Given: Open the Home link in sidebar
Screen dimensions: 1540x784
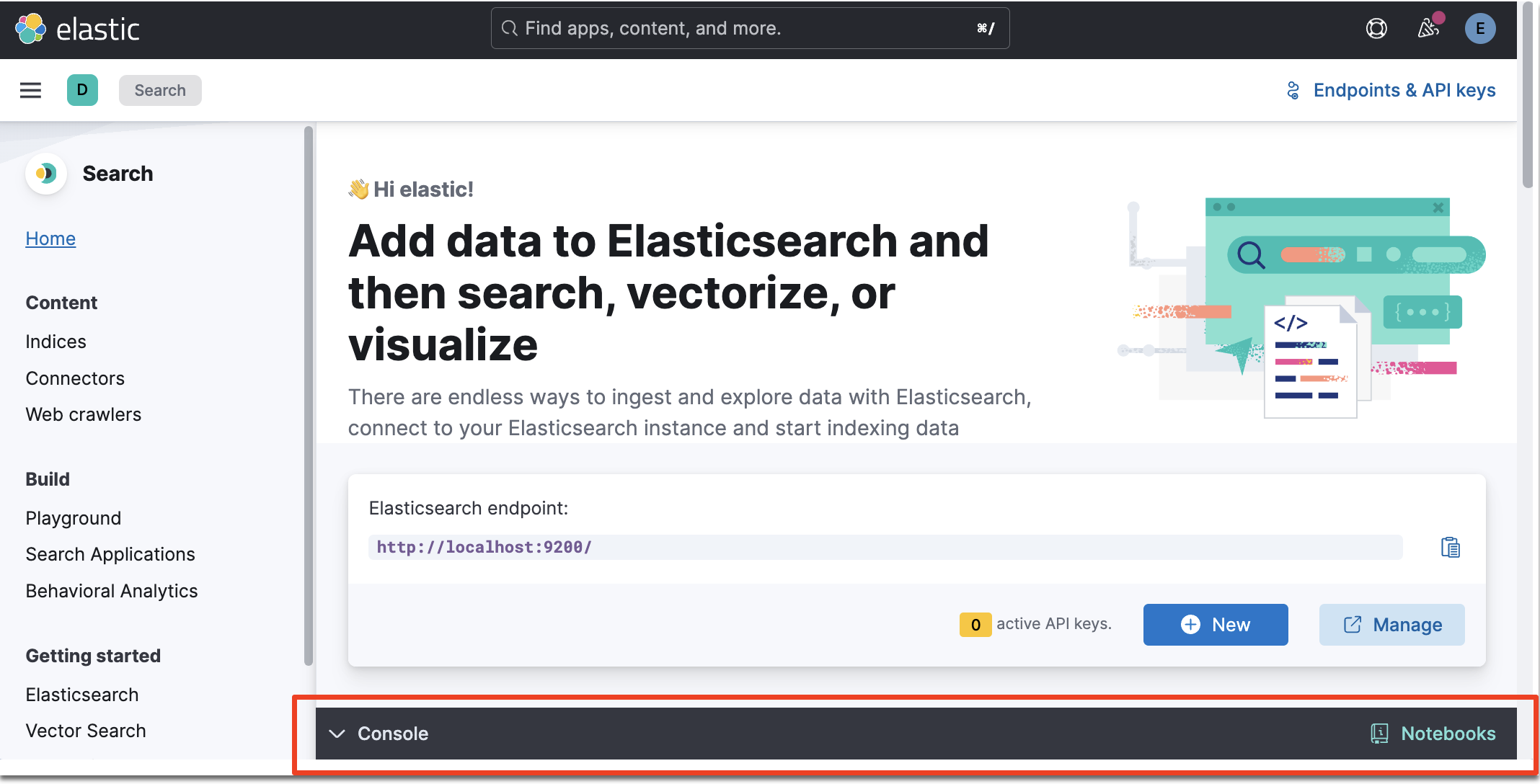Looking at the screenshot, I should (x=51, y=238).
